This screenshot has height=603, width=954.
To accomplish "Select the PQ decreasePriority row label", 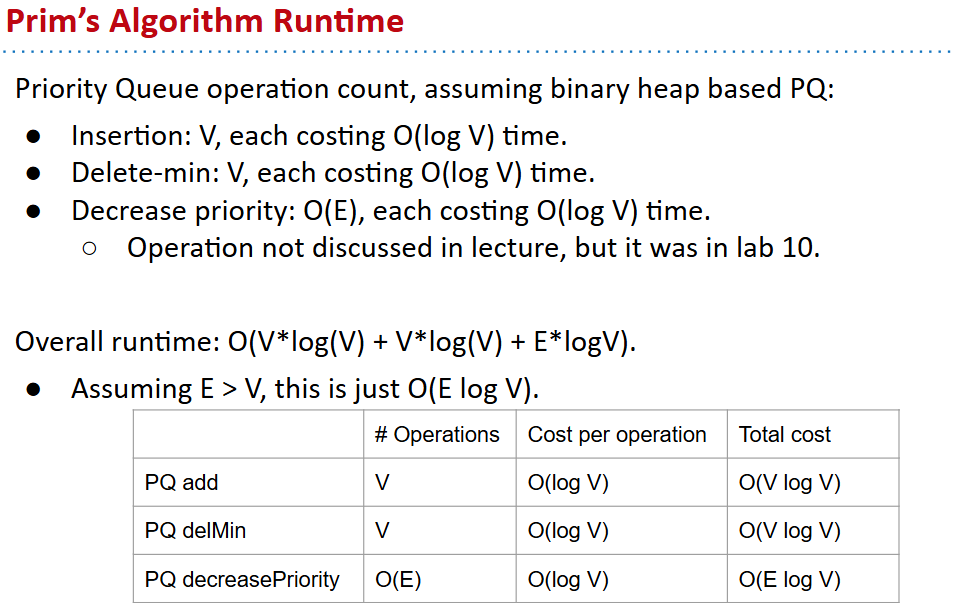I will [x=242, y=579].
